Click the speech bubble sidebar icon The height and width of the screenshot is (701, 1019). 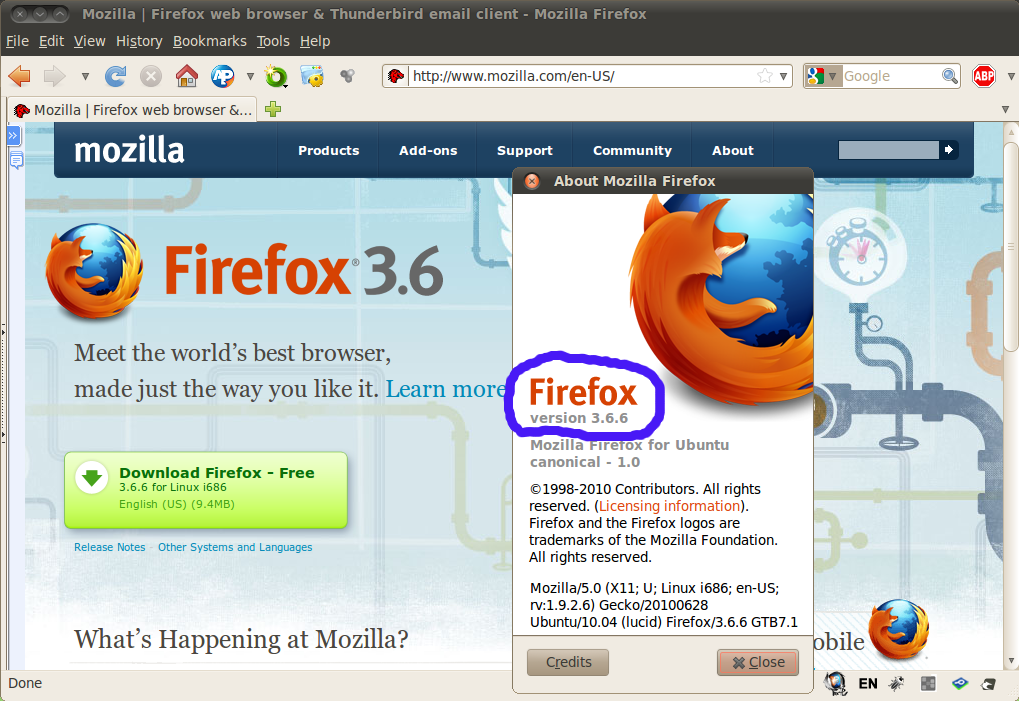(16, 160)
